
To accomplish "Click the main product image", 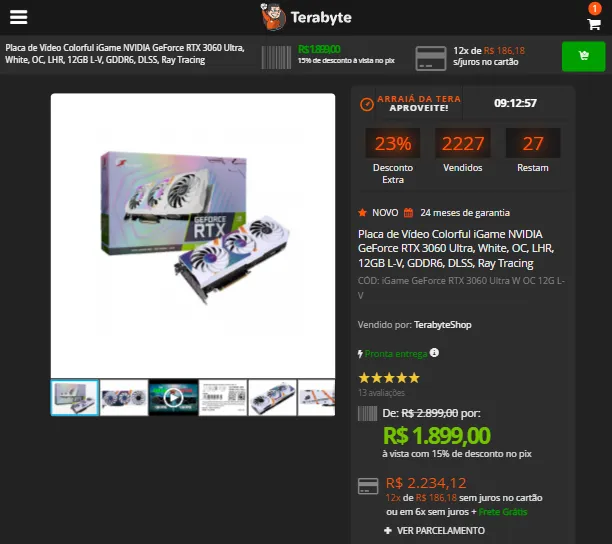I will [x=193, y=235].
